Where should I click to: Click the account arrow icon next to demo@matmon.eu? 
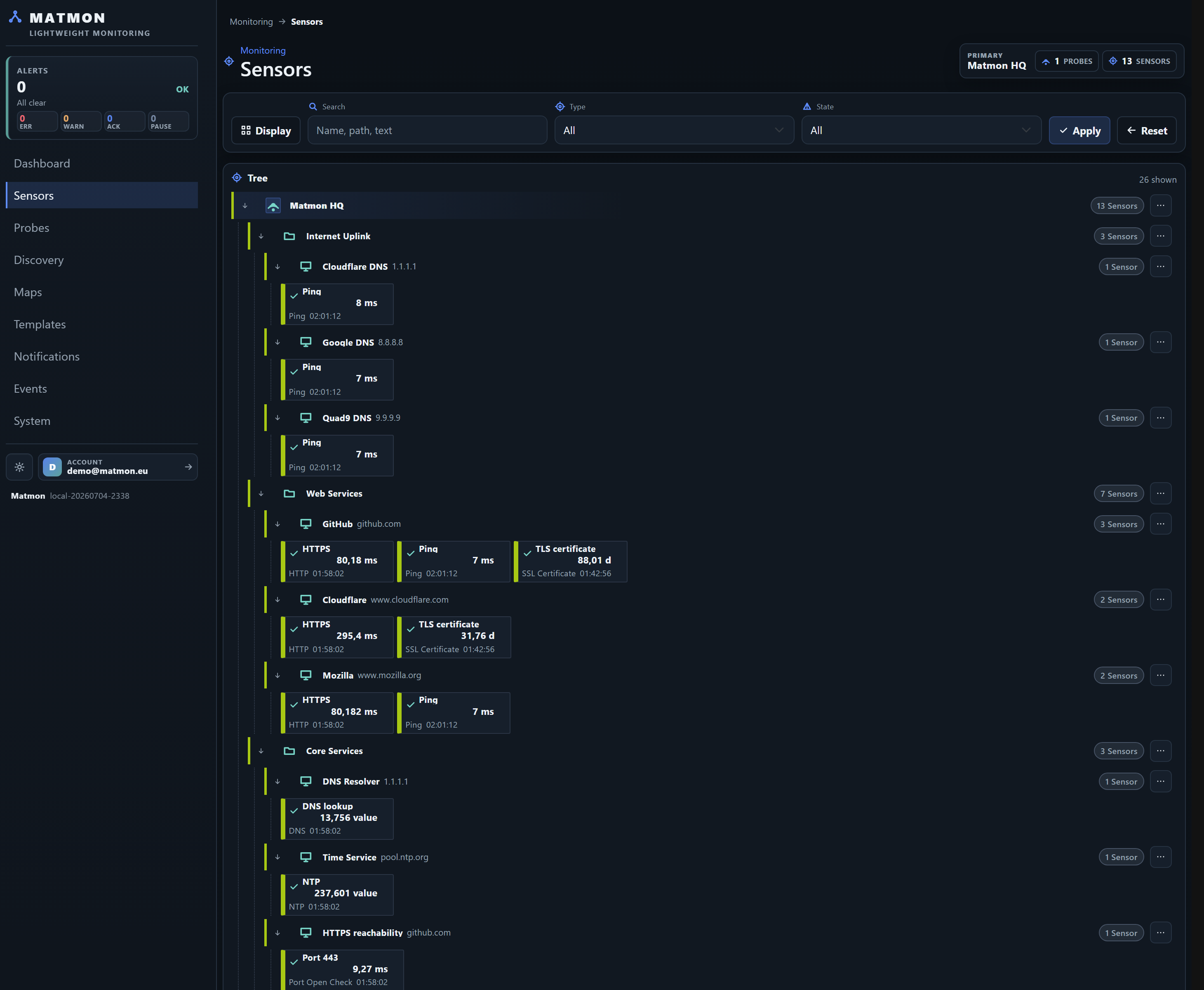(x=188, y=467)
